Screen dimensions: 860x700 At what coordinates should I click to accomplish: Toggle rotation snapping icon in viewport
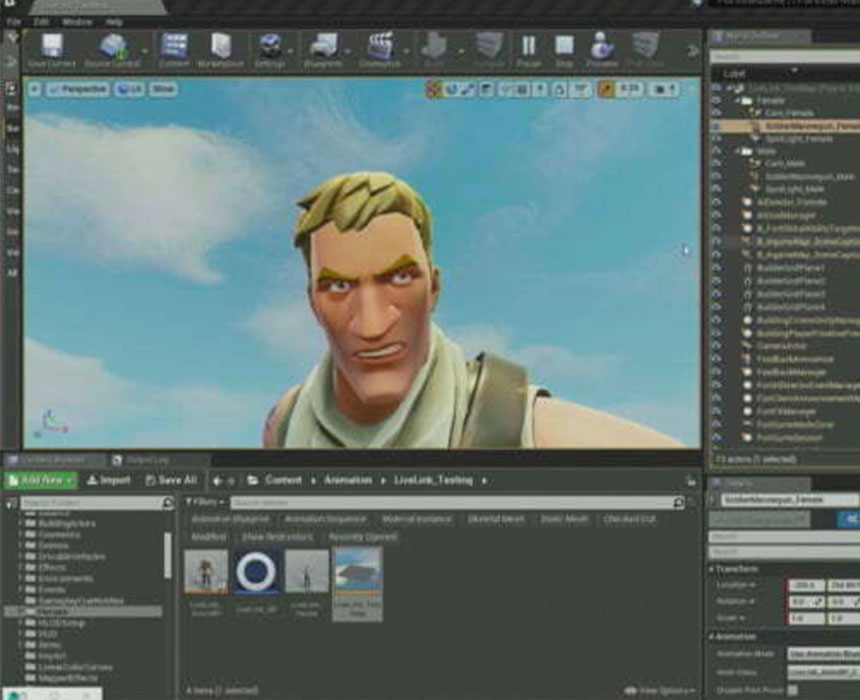(x=561, y=89)
